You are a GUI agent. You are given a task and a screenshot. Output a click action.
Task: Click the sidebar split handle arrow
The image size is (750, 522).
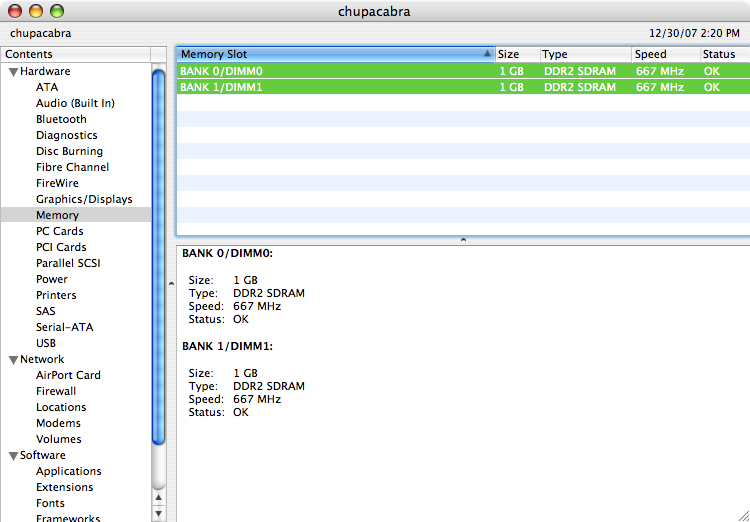coord(171,284)
